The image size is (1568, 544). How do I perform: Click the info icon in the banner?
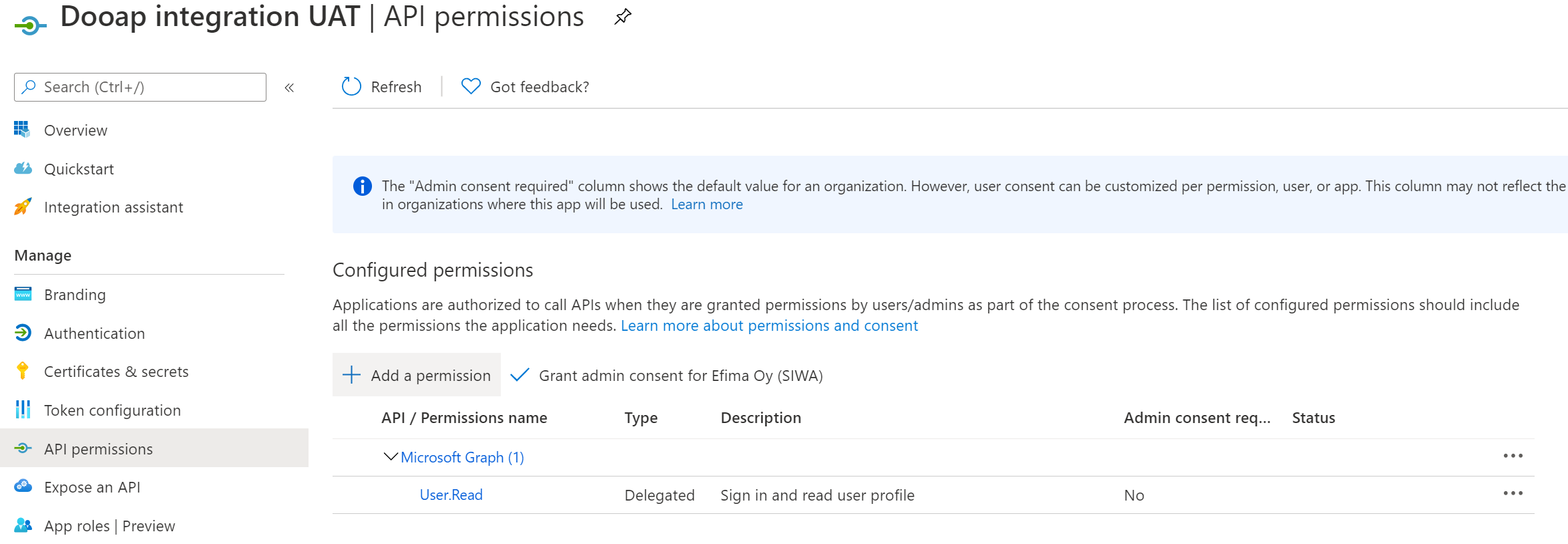pyautogui.click(x=362, y=186)
